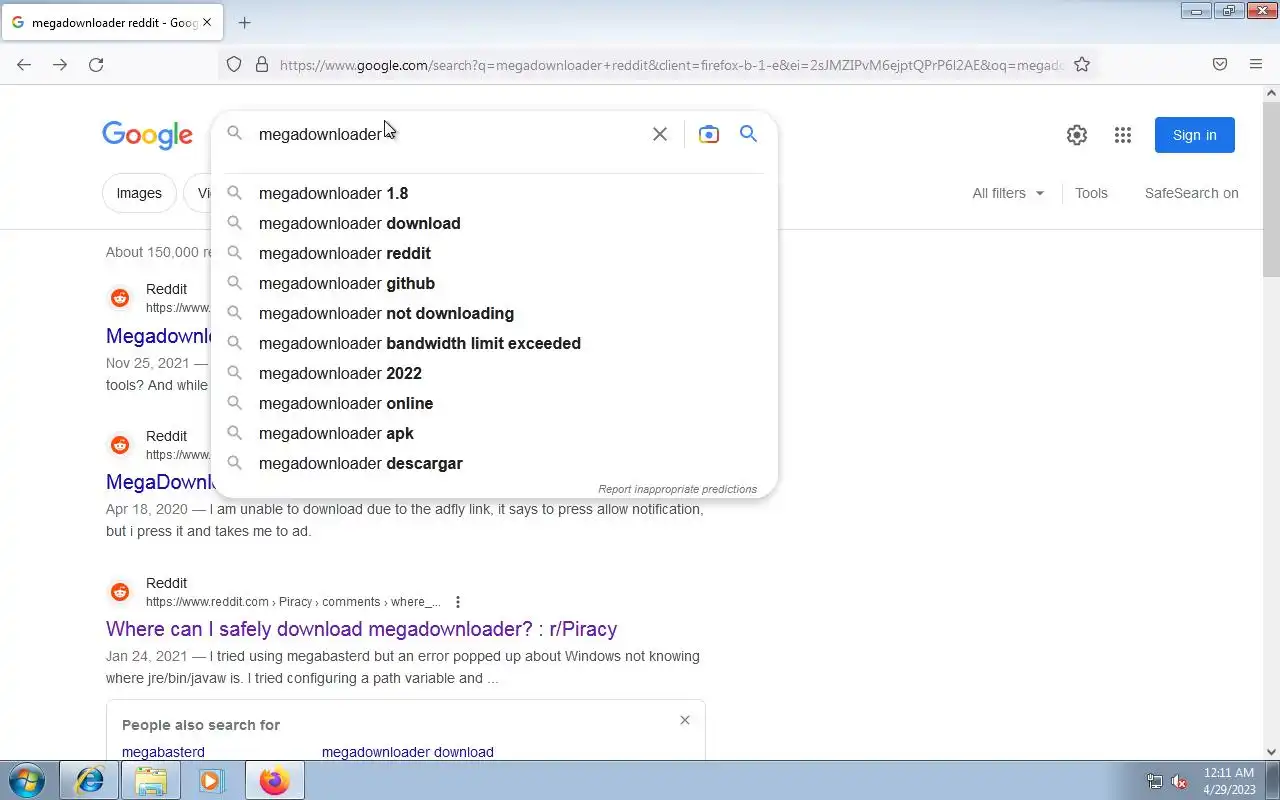Reload the current Google page
The image size is (1280, 800).
click(x=96, y=65)
